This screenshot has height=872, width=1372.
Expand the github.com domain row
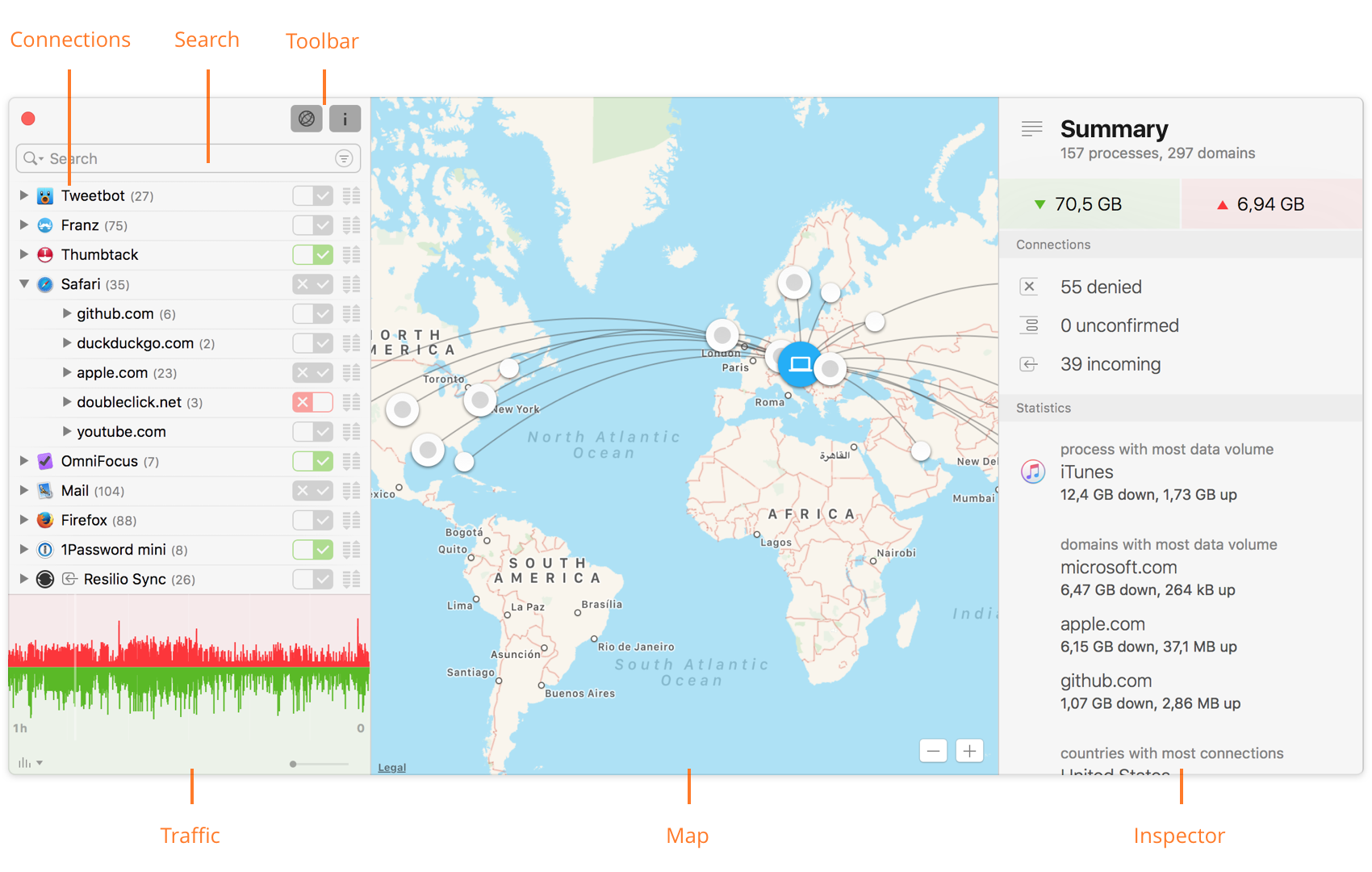click(x=67, y=313)
